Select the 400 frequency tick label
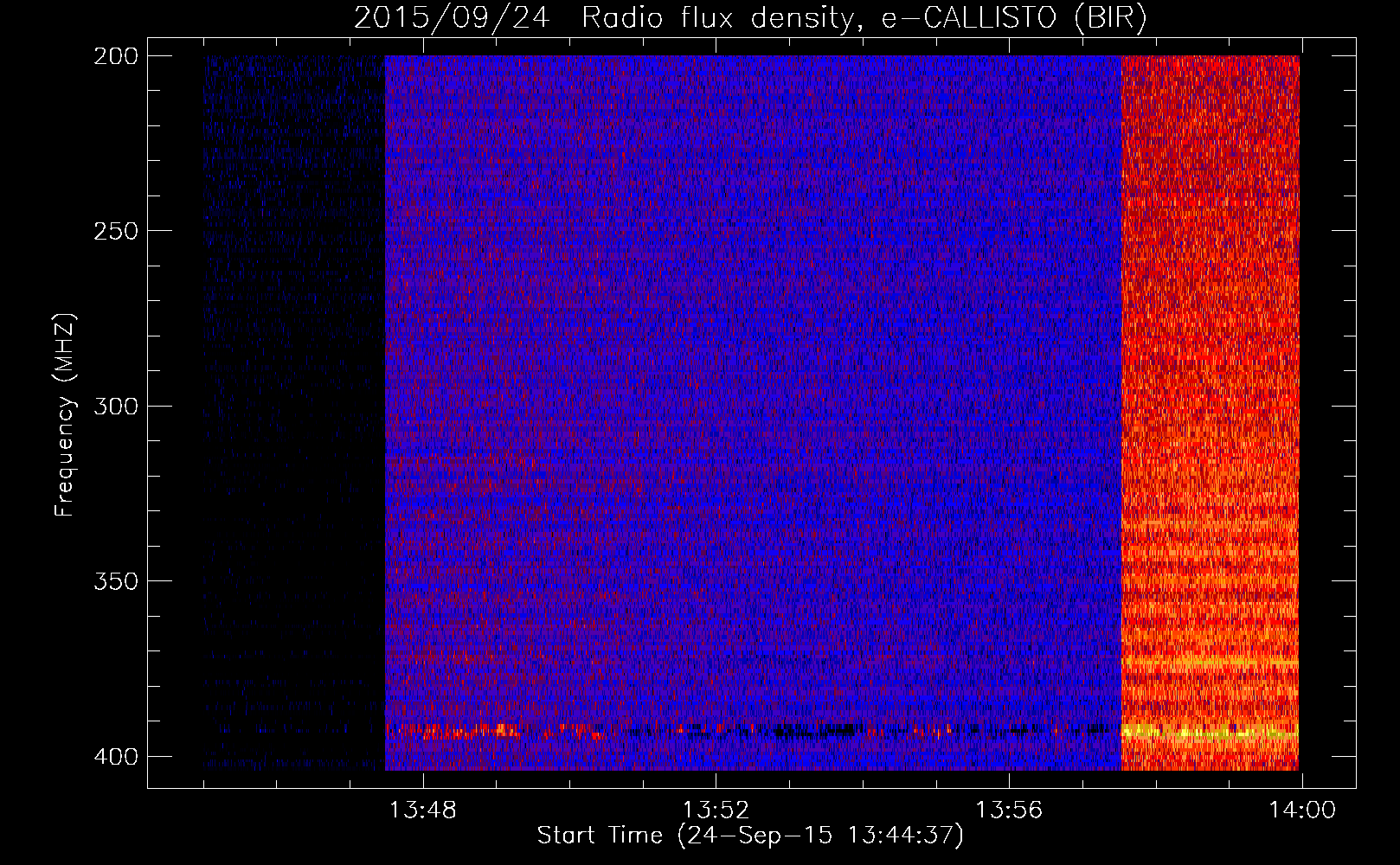1400x865 pixels. pos(115,757)
